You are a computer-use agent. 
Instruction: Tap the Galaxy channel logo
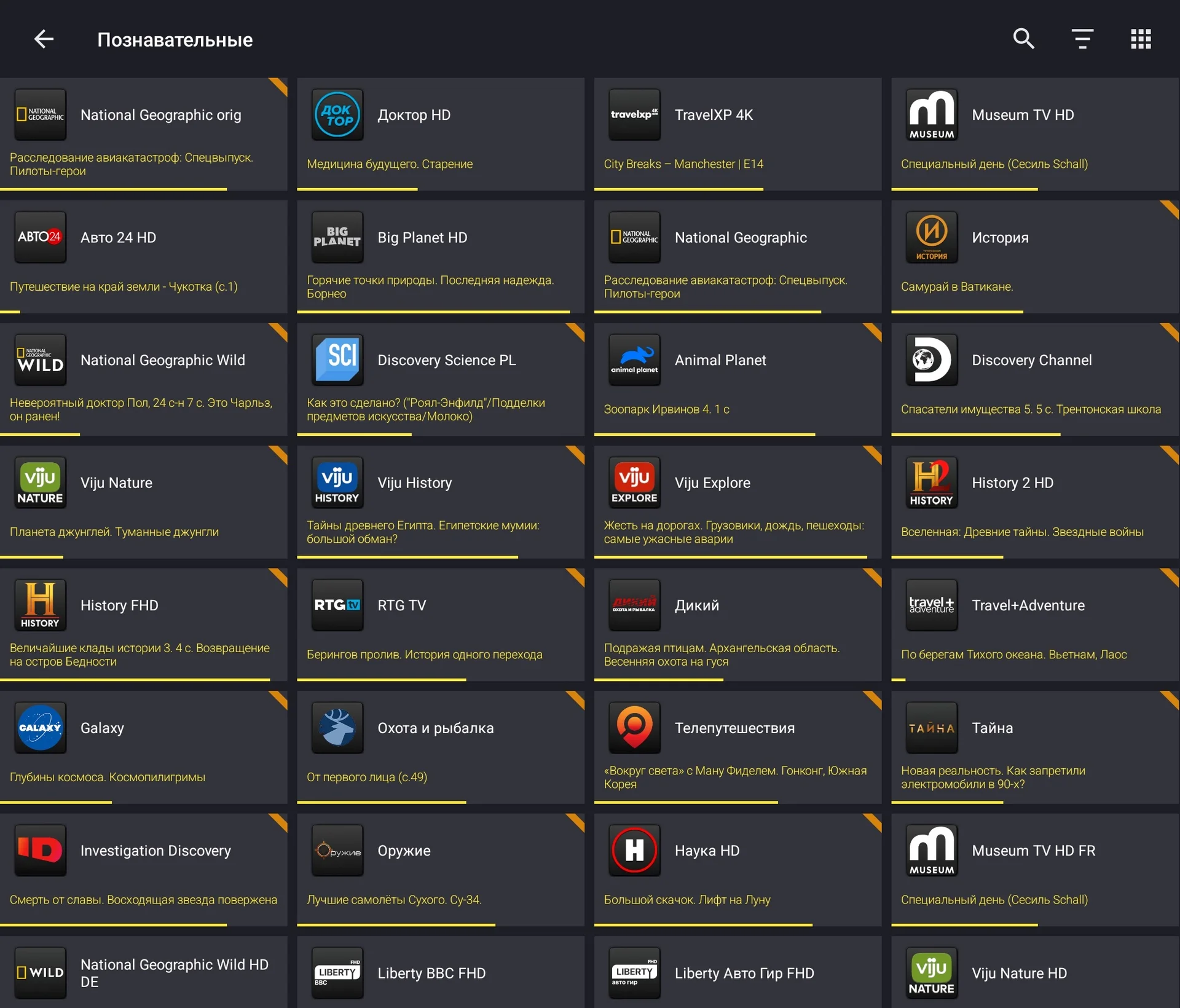41,728
